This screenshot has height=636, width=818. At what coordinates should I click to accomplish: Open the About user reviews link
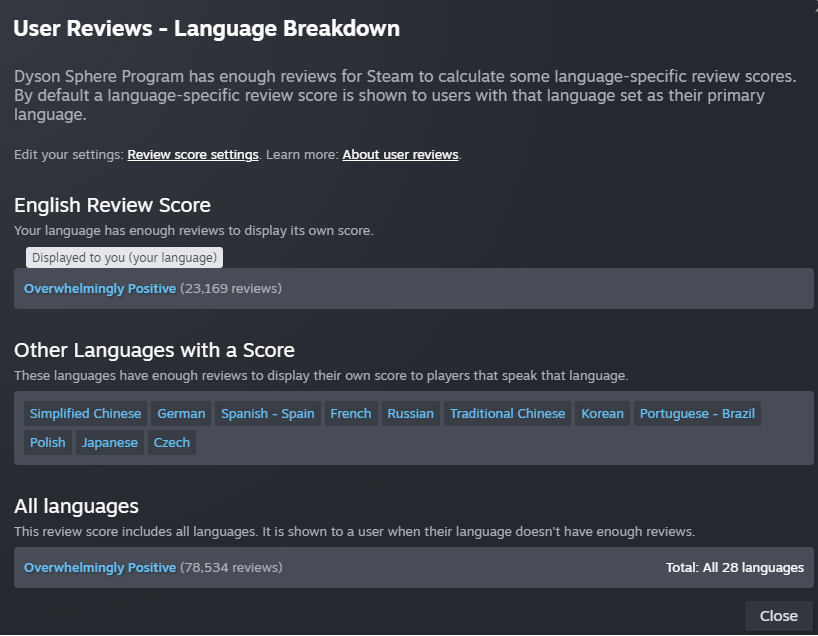[x=401, y=155]
